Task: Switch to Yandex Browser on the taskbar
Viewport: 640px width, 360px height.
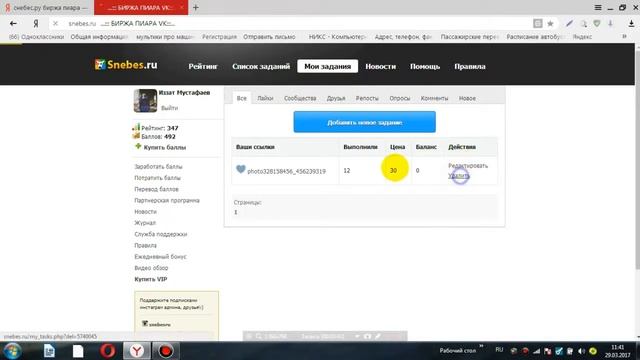Action: [x=137, y=351]
